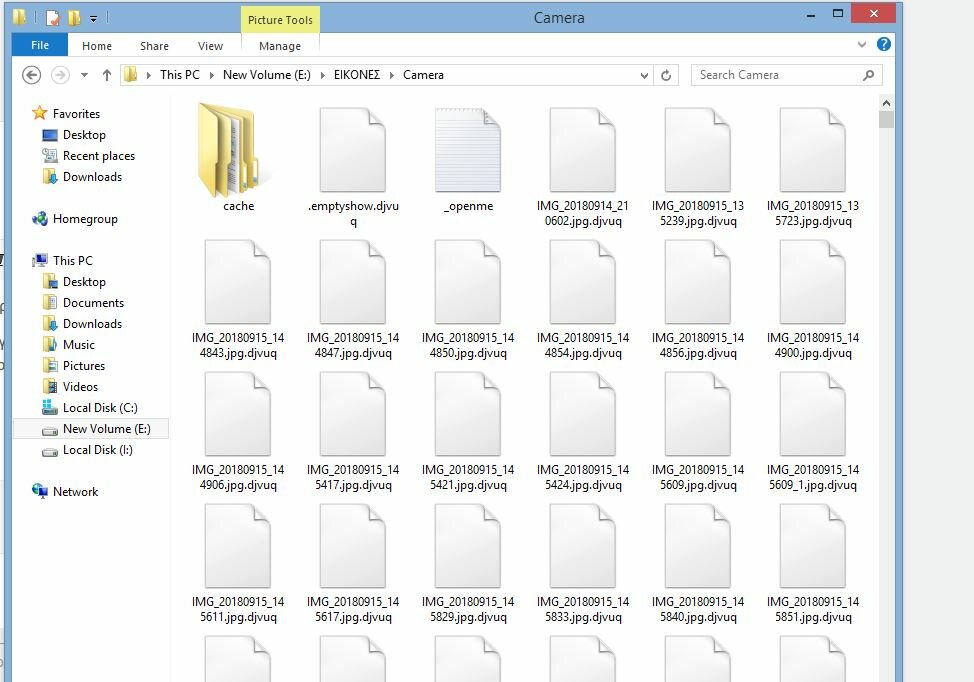
Task: Open the File menu
Action: (40, 45)
